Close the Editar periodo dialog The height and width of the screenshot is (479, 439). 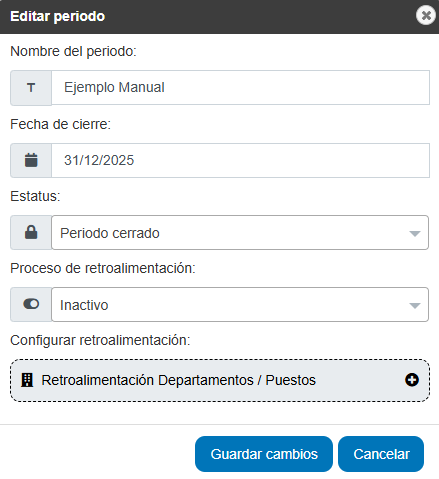click(x=426, y=15)
